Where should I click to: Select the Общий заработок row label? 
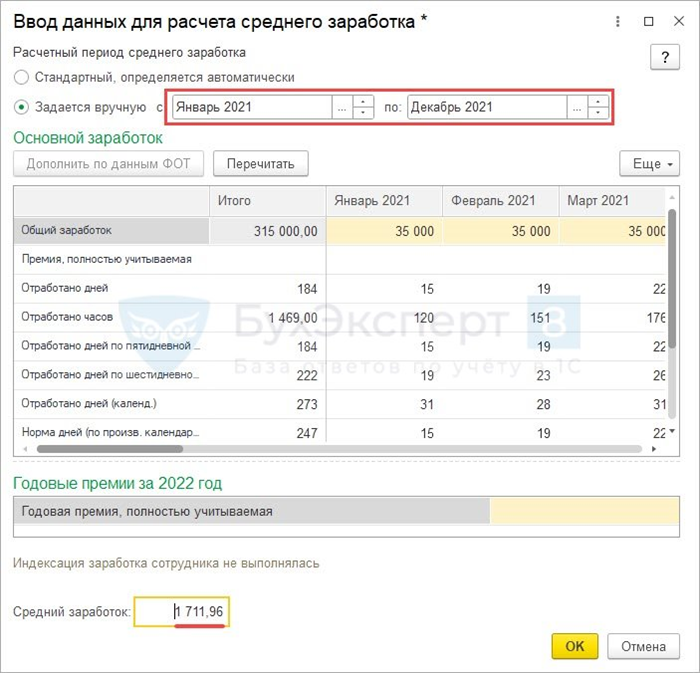coord(111,231)
